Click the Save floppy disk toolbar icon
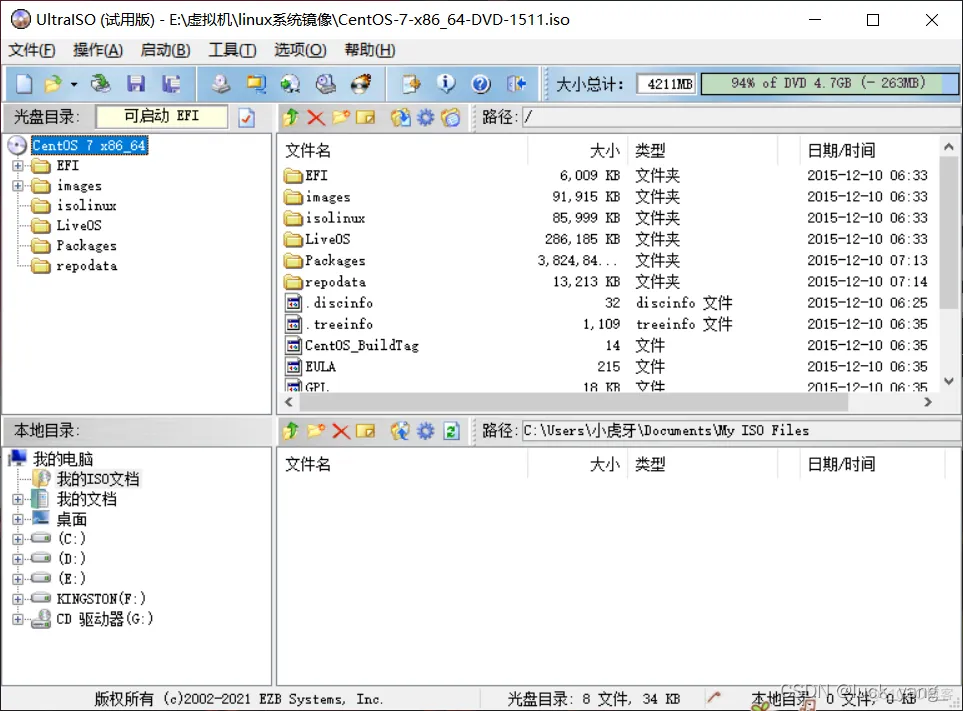Screen dimensions: 963x711 coord(136,84)
